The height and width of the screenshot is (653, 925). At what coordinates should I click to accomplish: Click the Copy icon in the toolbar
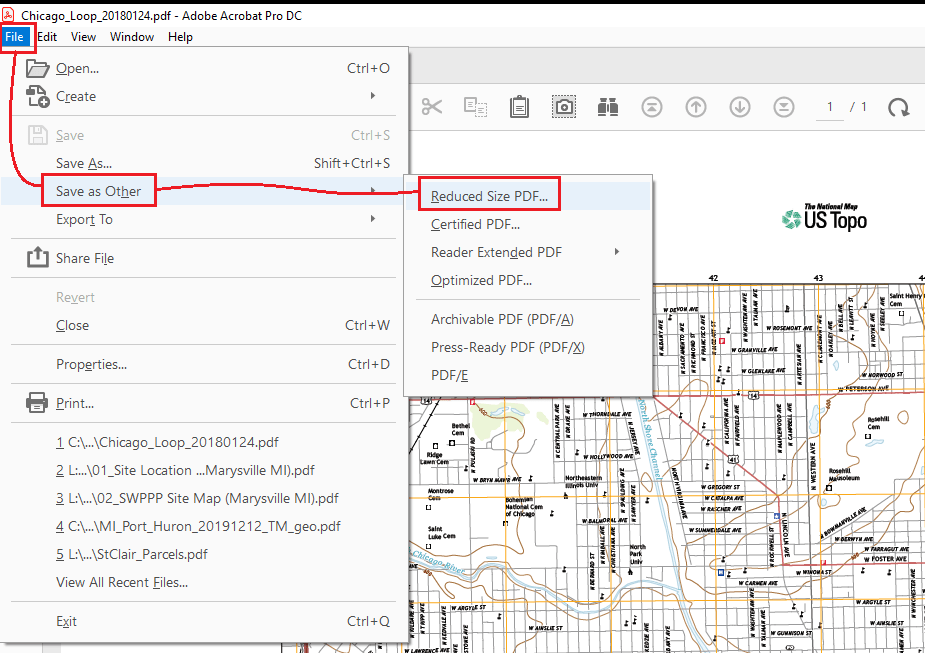tap(476, 106)
